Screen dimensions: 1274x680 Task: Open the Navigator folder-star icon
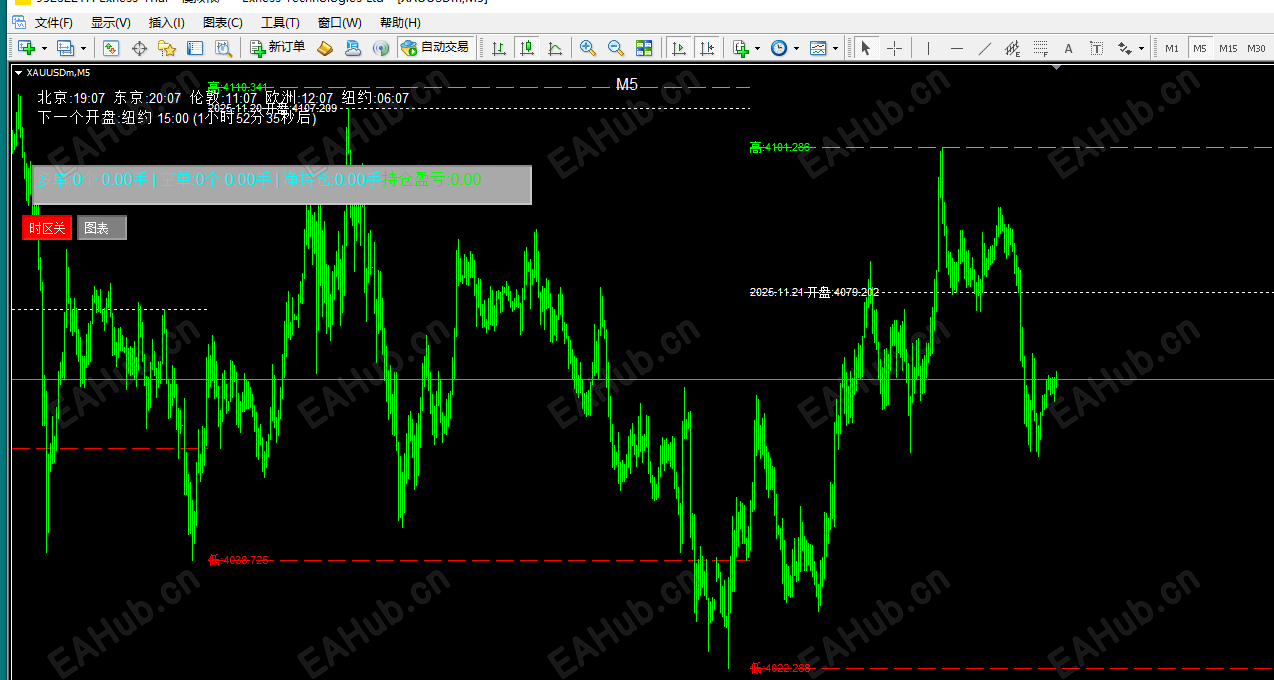[x=167, y=47]
